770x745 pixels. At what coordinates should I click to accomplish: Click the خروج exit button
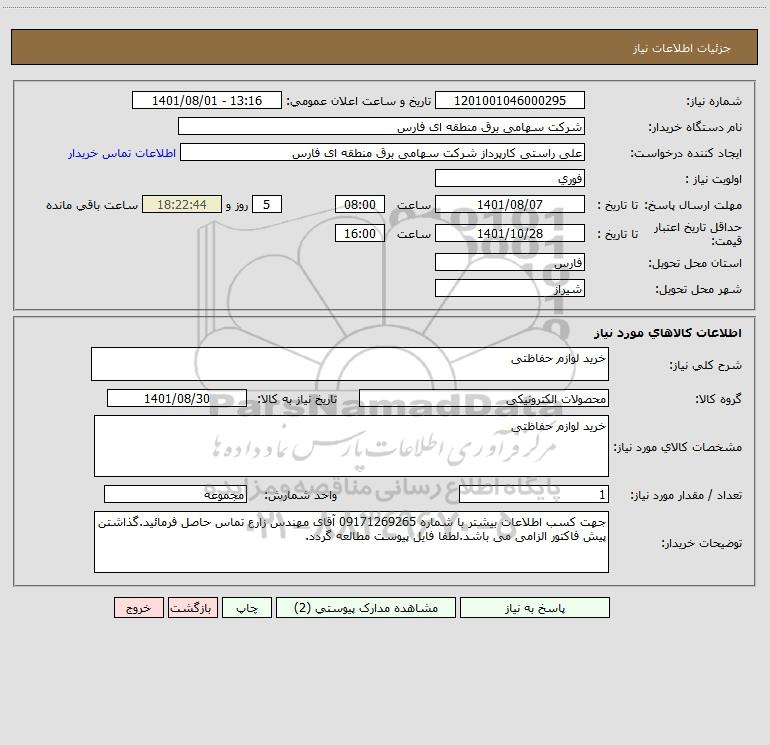(x=138, y=608)
